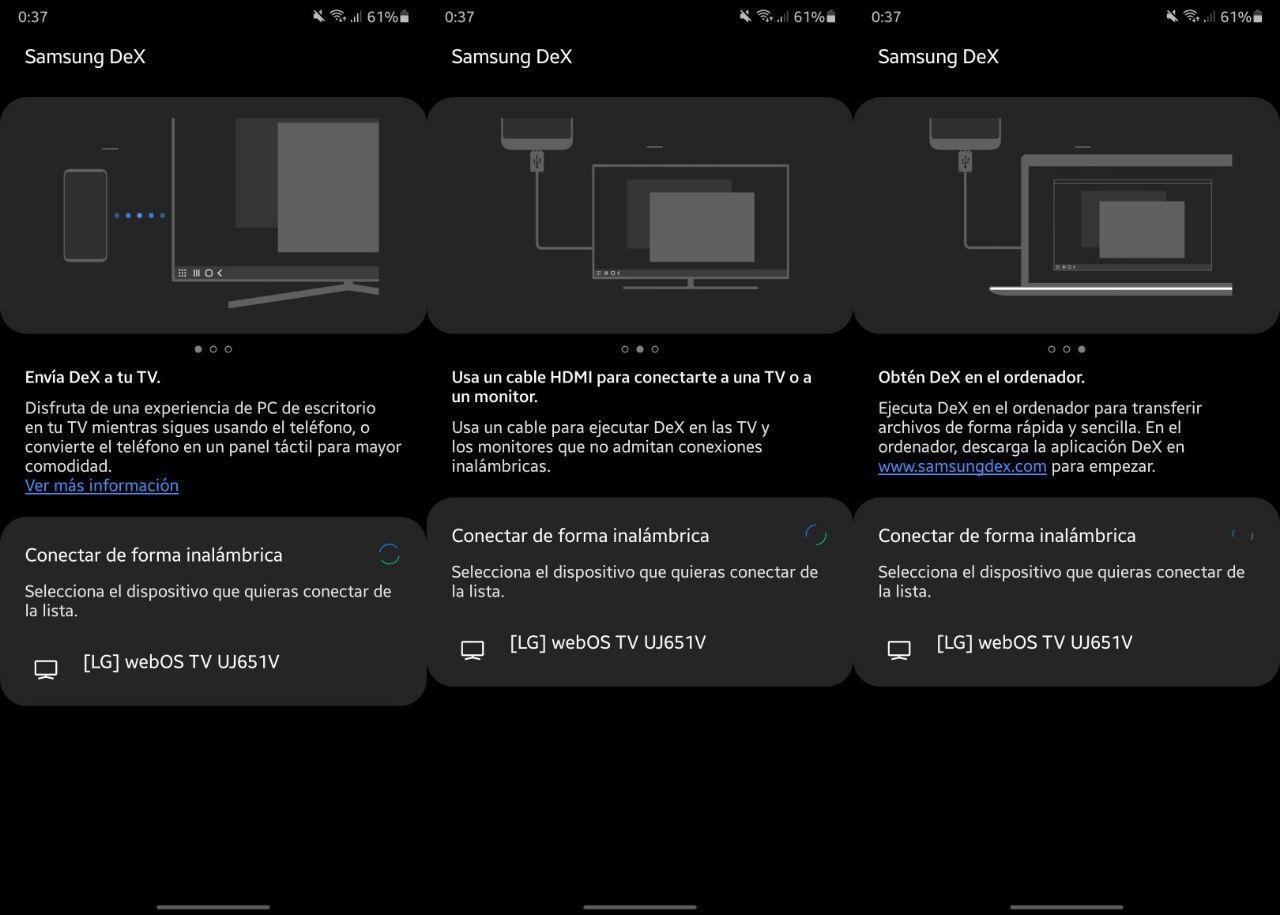Tap the scanning spinner in third screen
This screenshot has height=915, width=1280.
tap(1242, 535)
